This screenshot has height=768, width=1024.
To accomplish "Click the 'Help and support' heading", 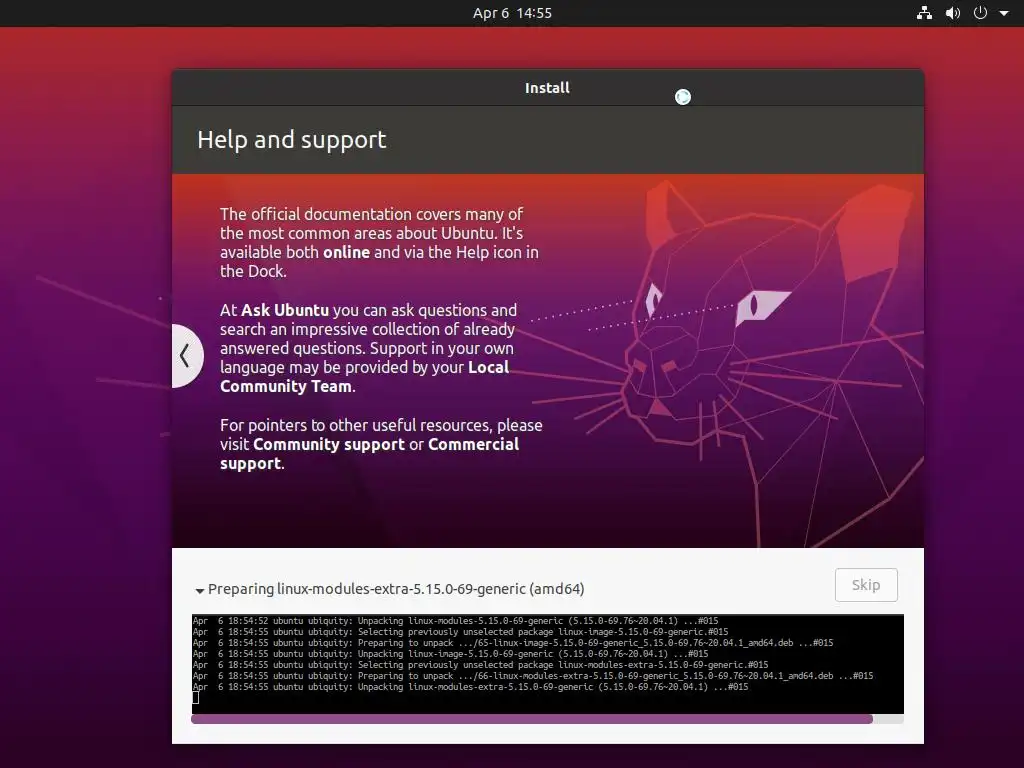I will (291, 140).
